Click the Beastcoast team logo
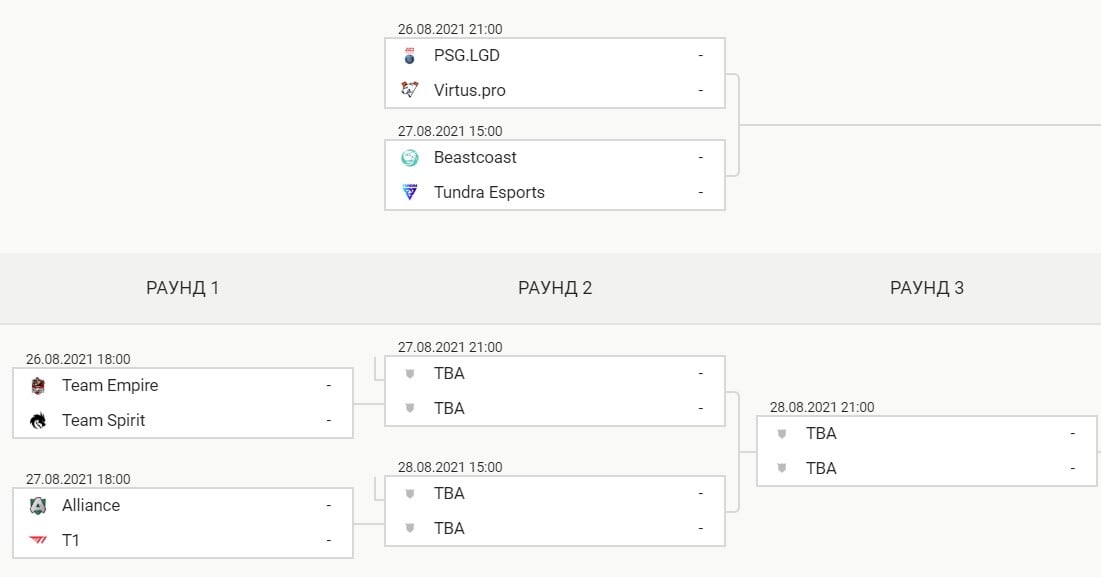This screenshot has width=1101, height=577. point(409,157)
